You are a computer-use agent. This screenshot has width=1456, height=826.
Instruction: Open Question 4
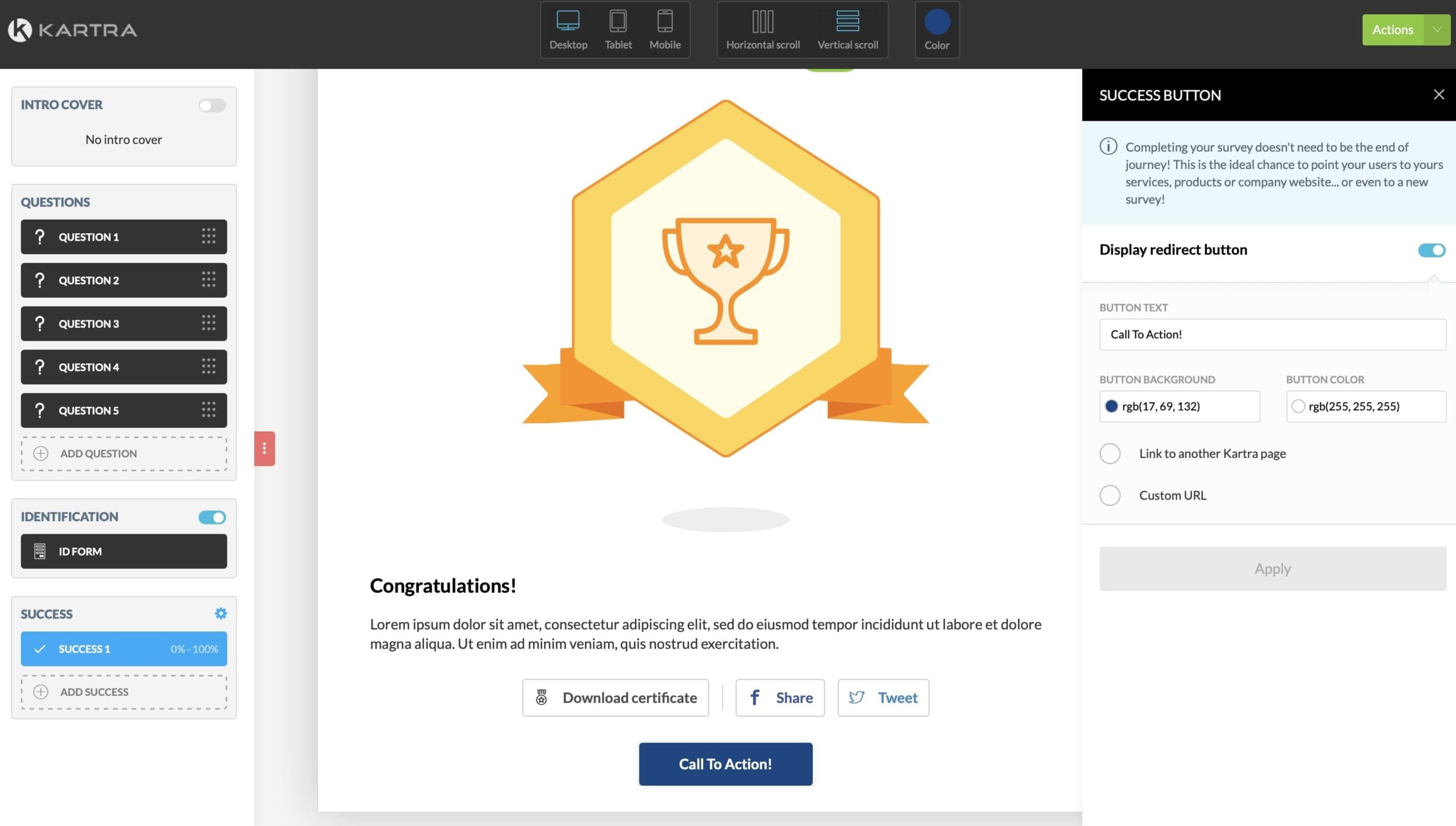[124, 367]
